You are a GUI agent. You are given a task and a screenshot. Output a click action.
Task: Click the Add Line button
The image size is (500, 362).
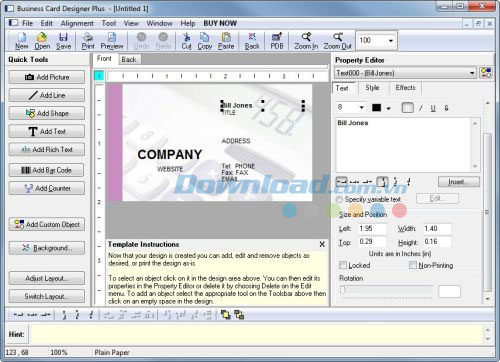pos(47,95)
